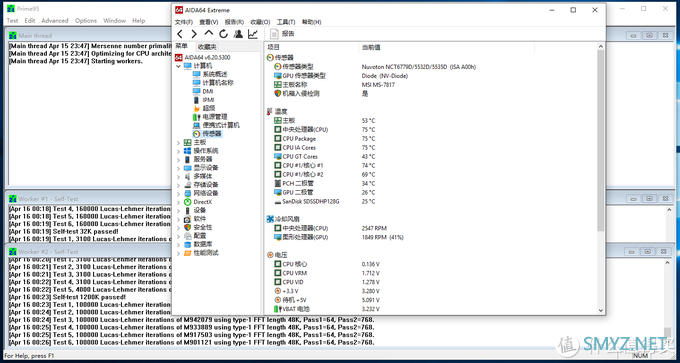Screen dimensions: 680x363
Task: Click the CPU Package temperature row
Action: click(x=430, y=139)
